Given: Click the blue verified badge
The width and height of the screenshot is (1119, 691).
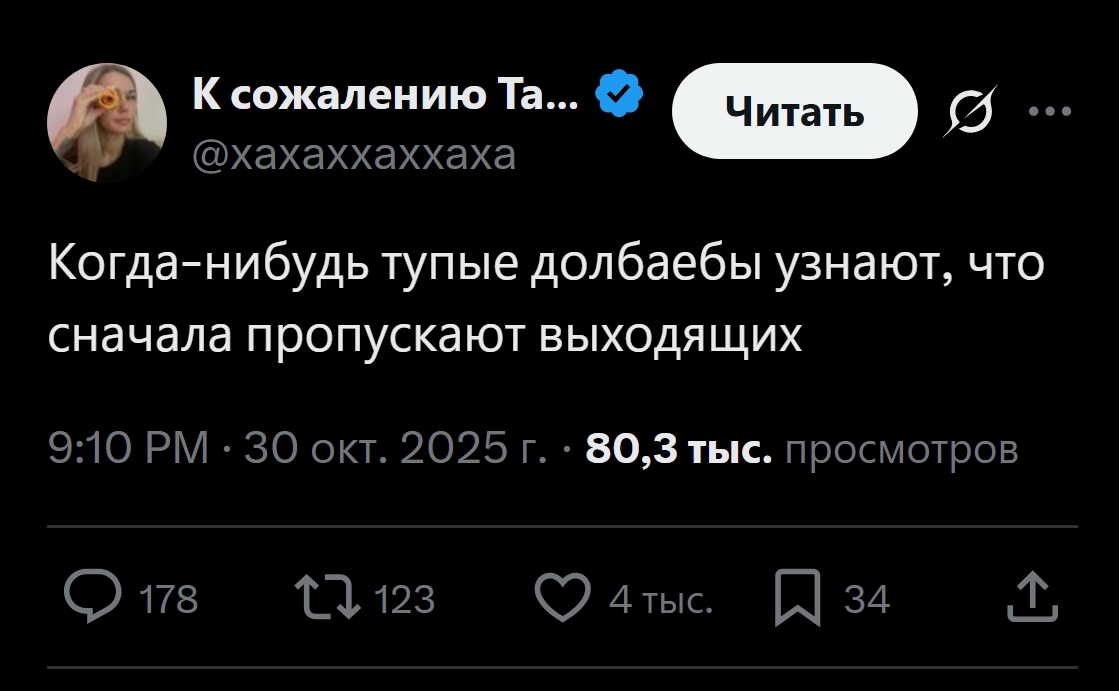Looking at the screenshot, I should pos(619,95).
